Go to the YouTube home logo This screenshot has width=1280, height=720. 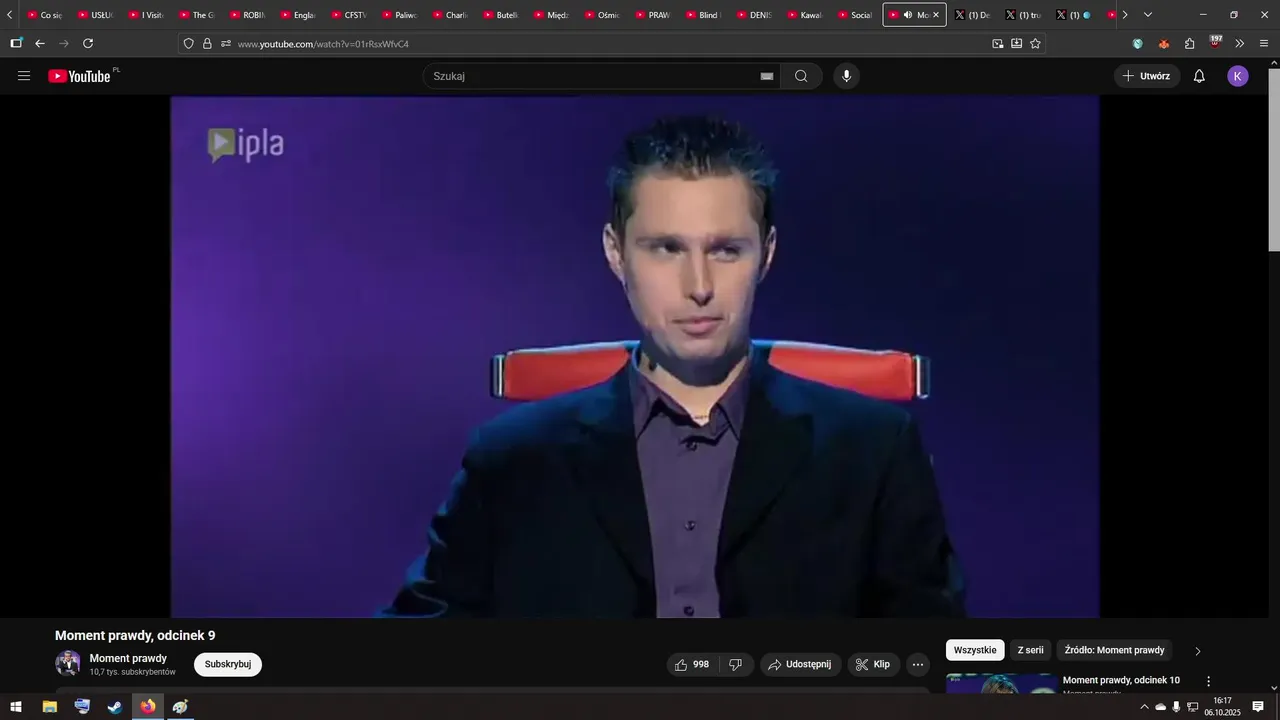click(x=79, y=76)
